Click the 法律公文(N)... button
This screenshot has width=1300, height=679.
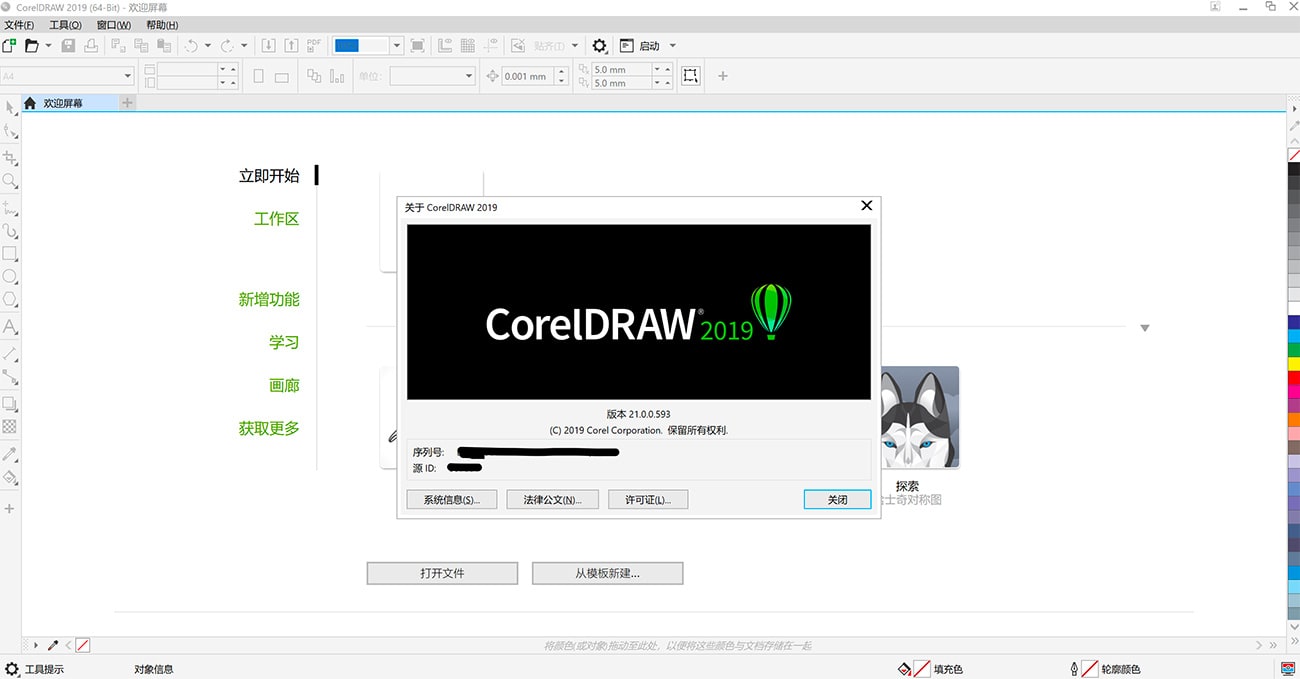tap(552, 499)
